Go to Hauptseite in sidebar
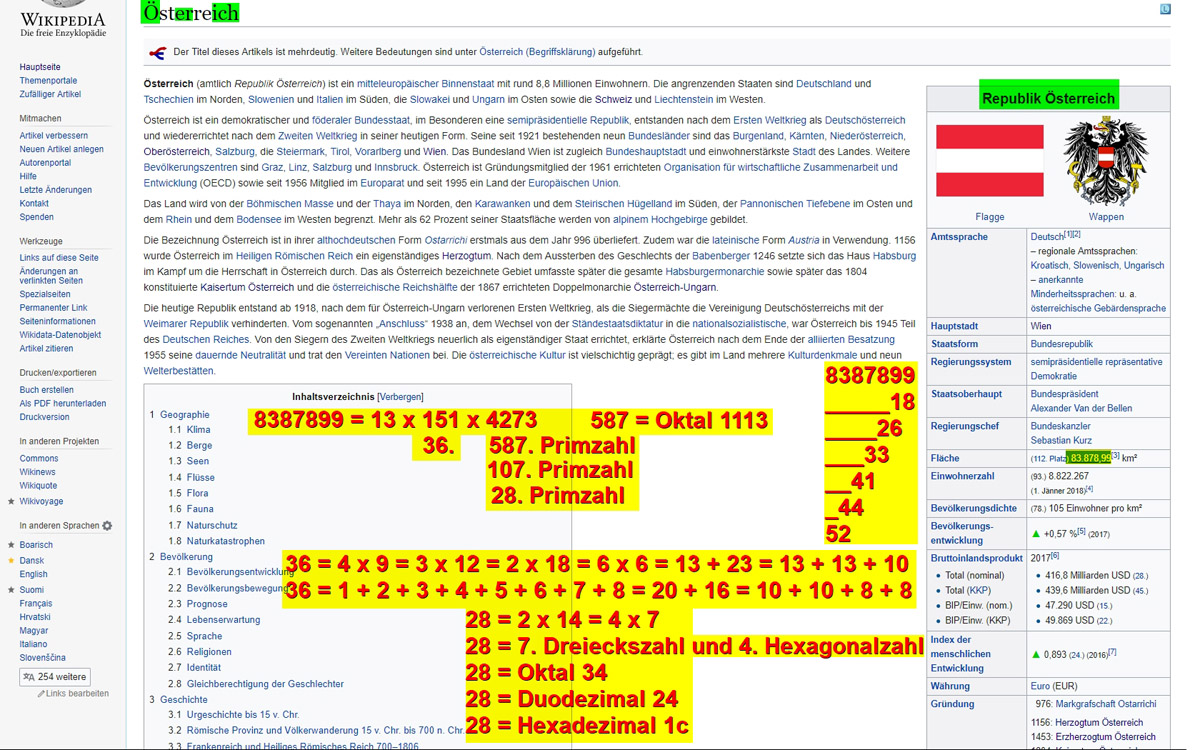Viewport: 1200px width, 750px height. coord(40,67)
